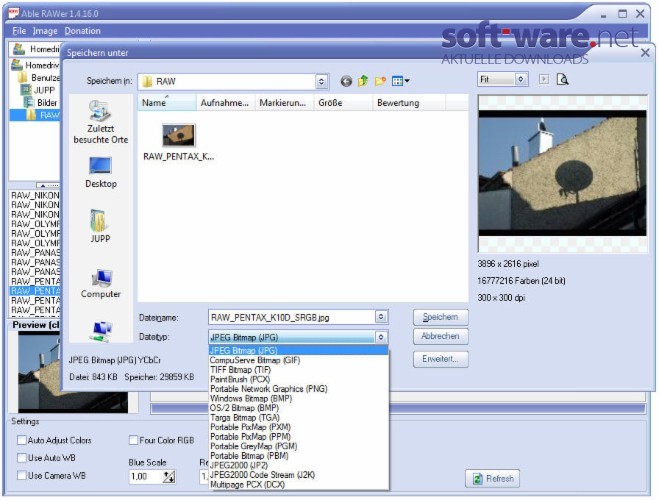
Task: Toggle Use Auto WB checkbox
Action: pos(21,458)
